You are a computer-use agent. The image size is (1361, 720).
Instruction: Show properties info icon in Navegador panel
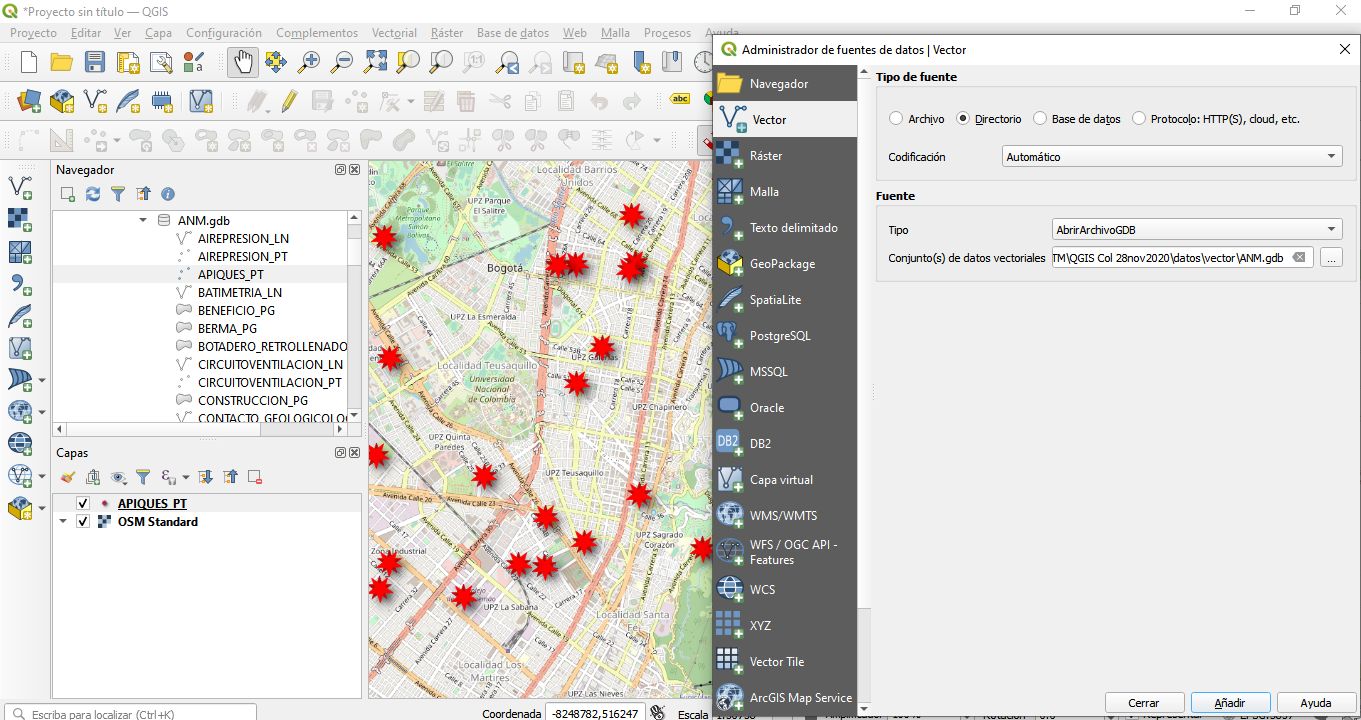click(168, 194)
